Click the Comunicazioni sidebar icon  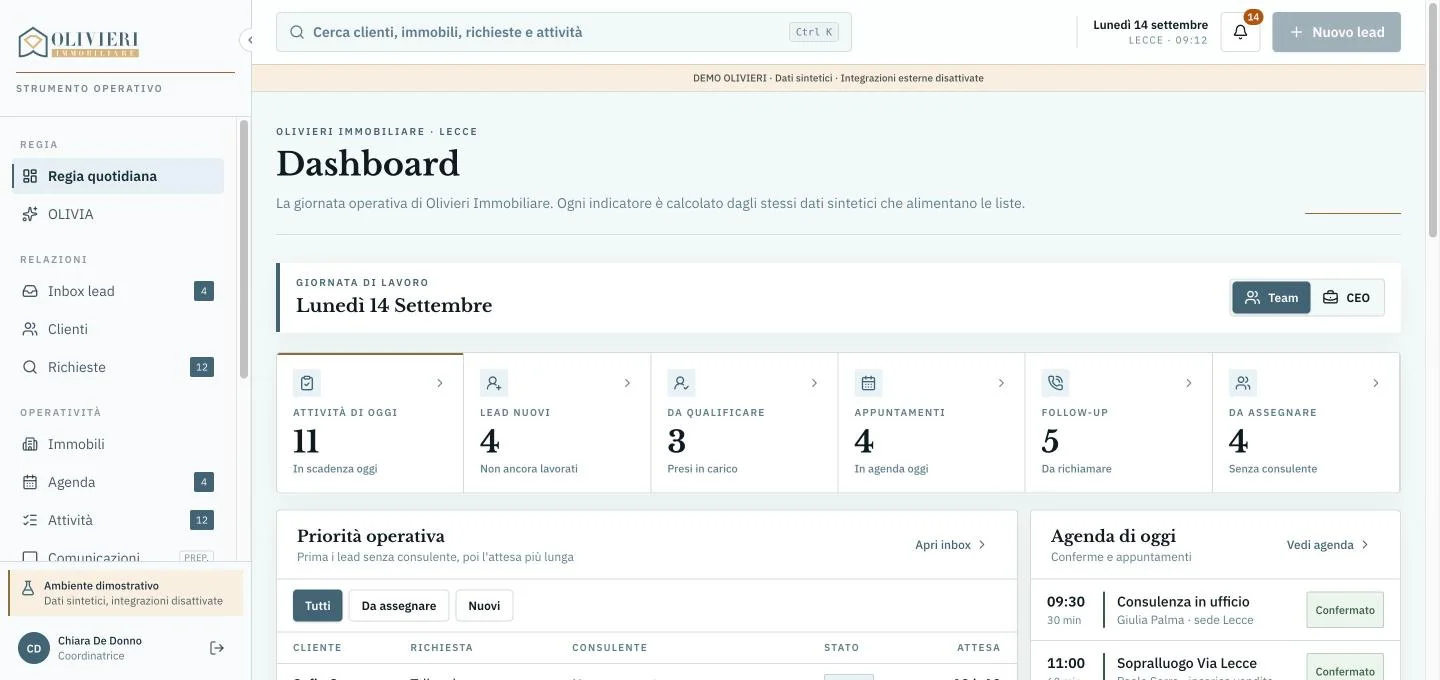(30, 558)
